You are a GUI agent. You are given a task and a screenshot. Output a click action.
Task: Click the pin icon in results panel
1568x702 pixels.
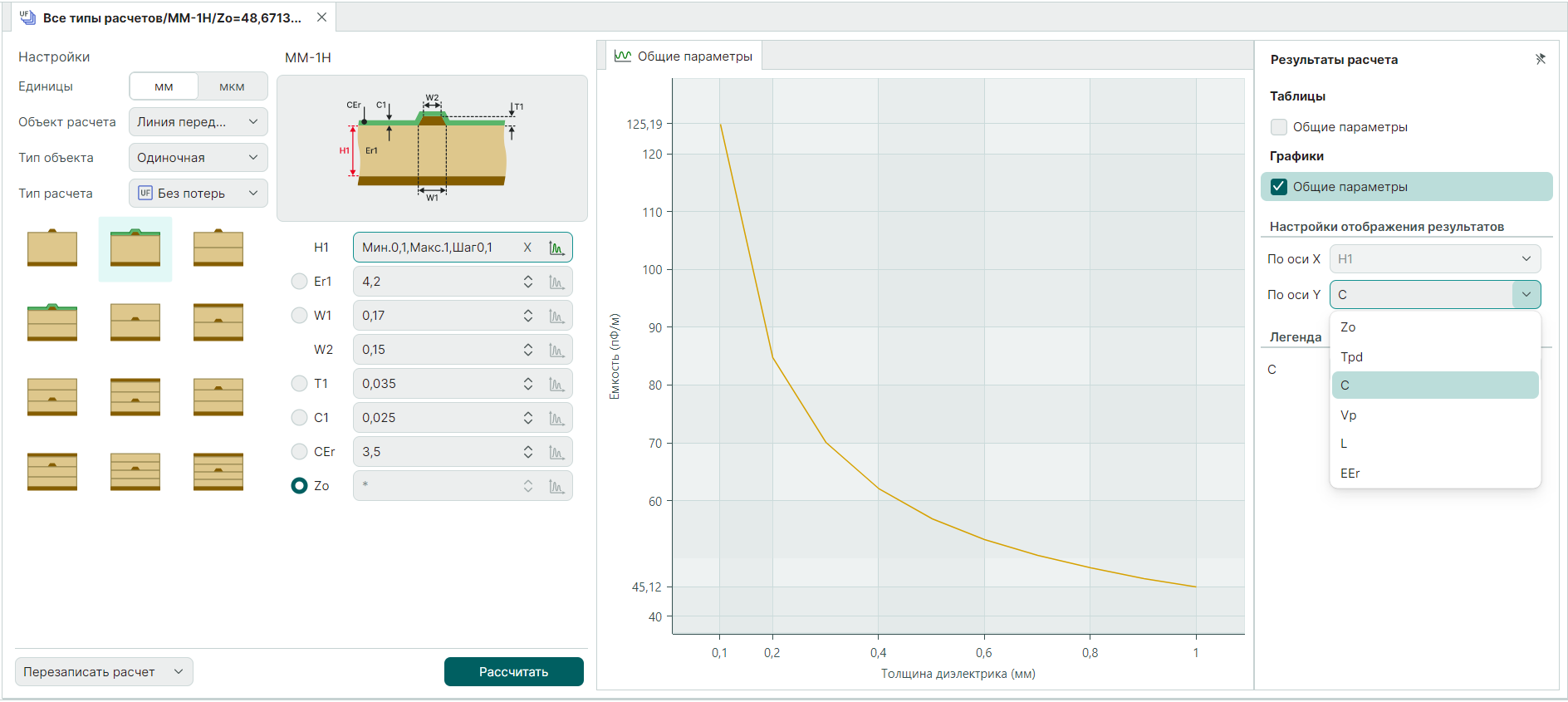pos(1540,59)
